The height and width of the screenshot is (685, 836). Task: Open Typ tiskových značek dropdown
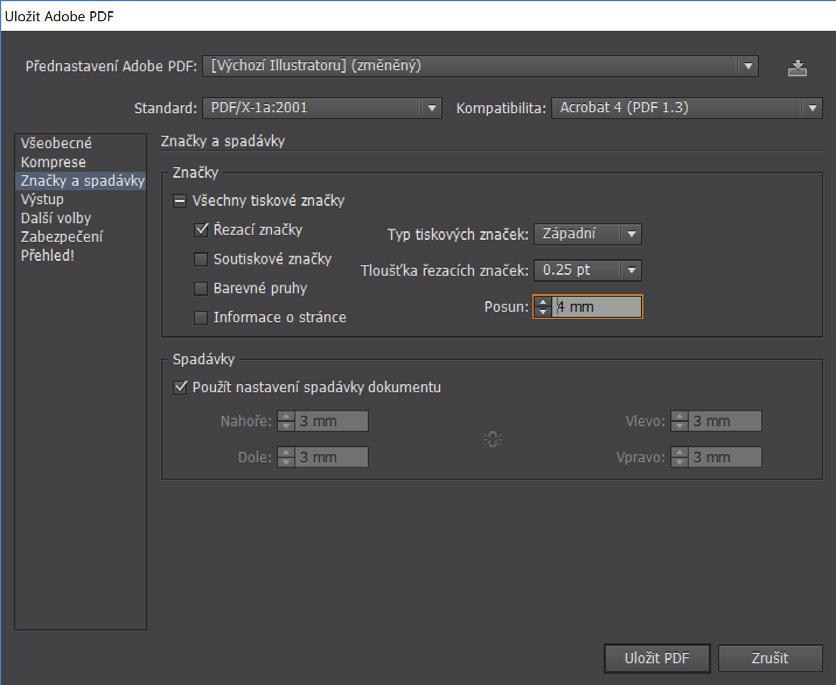(x=588, y=234)
